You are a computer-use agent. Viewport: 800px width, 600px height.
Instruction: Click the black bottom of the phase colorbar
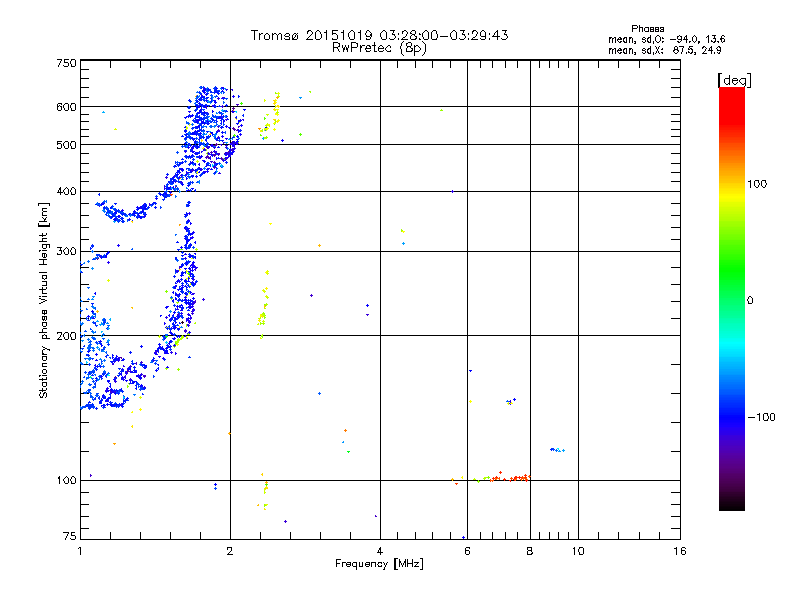(732, 503)
